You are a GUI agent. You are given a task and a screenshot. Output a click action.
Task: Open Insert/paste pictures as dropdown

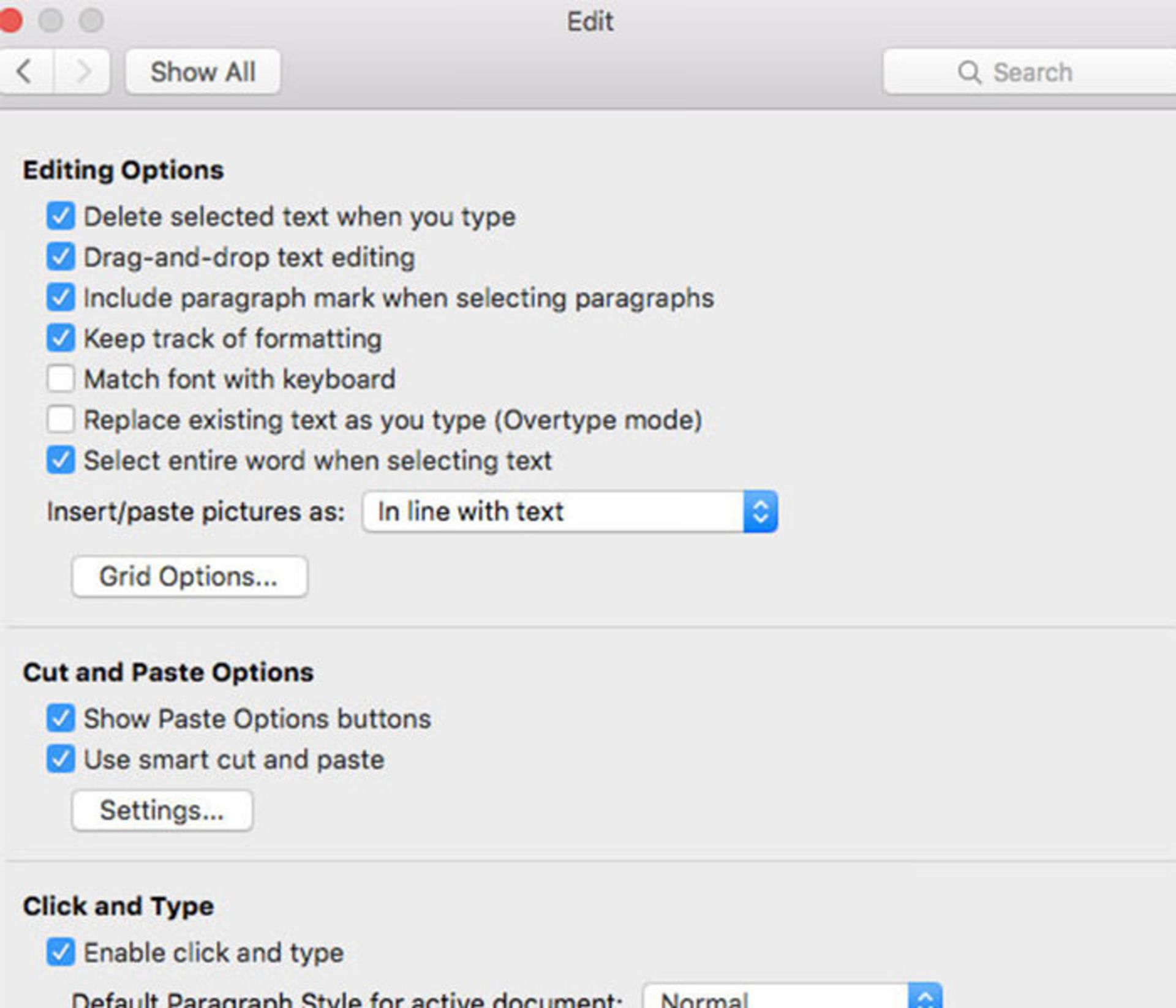(570, 511)
